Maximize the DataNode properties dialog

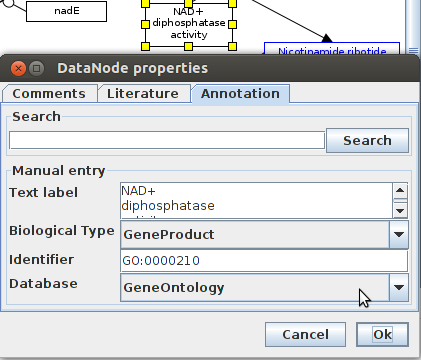[x=37, y=69]
